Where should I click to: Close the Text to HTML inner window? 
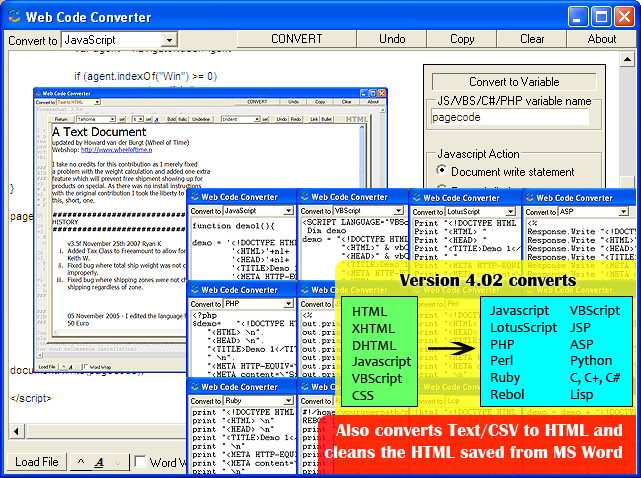pos(381,93)
